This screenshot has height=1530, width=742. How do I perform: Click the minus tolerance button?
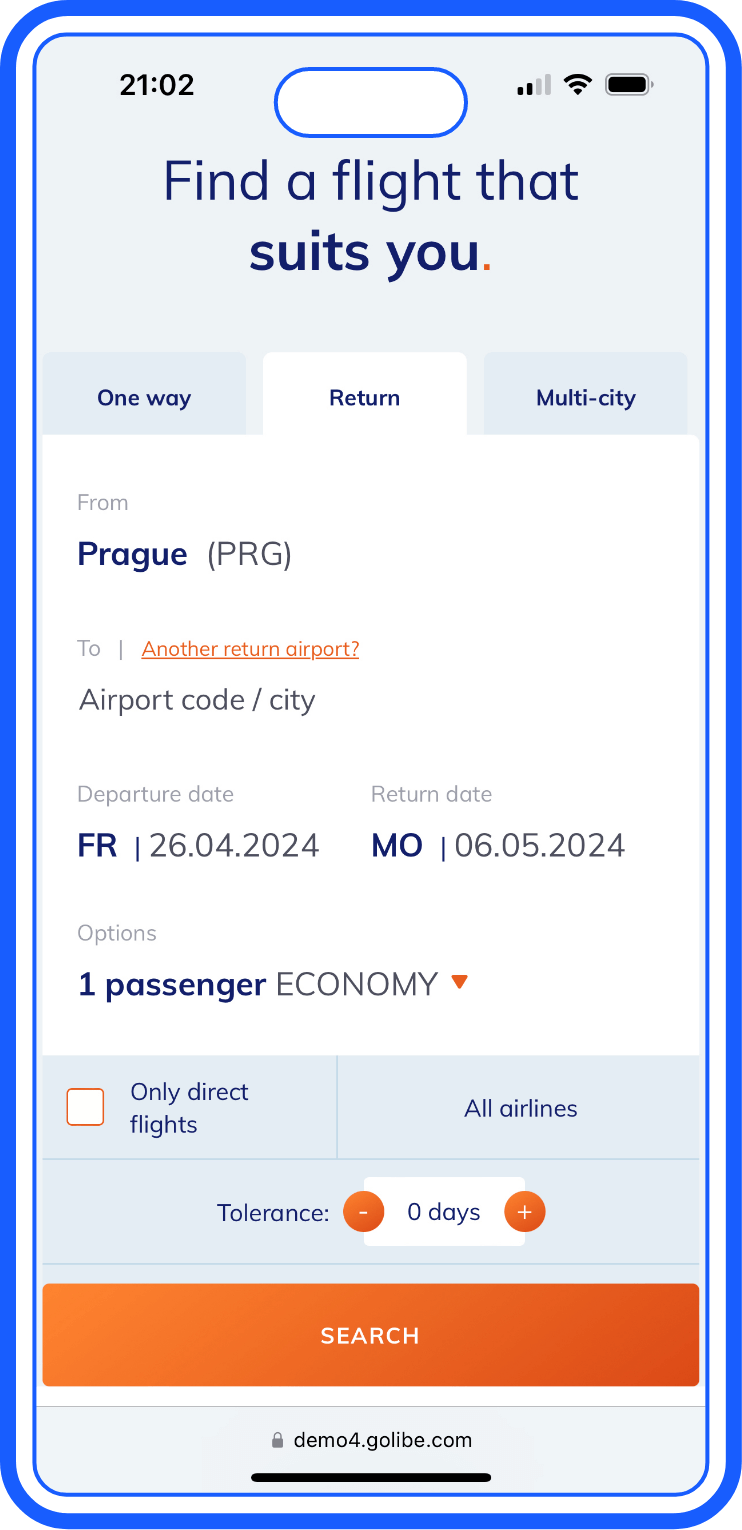click(x=364, y=1212)
